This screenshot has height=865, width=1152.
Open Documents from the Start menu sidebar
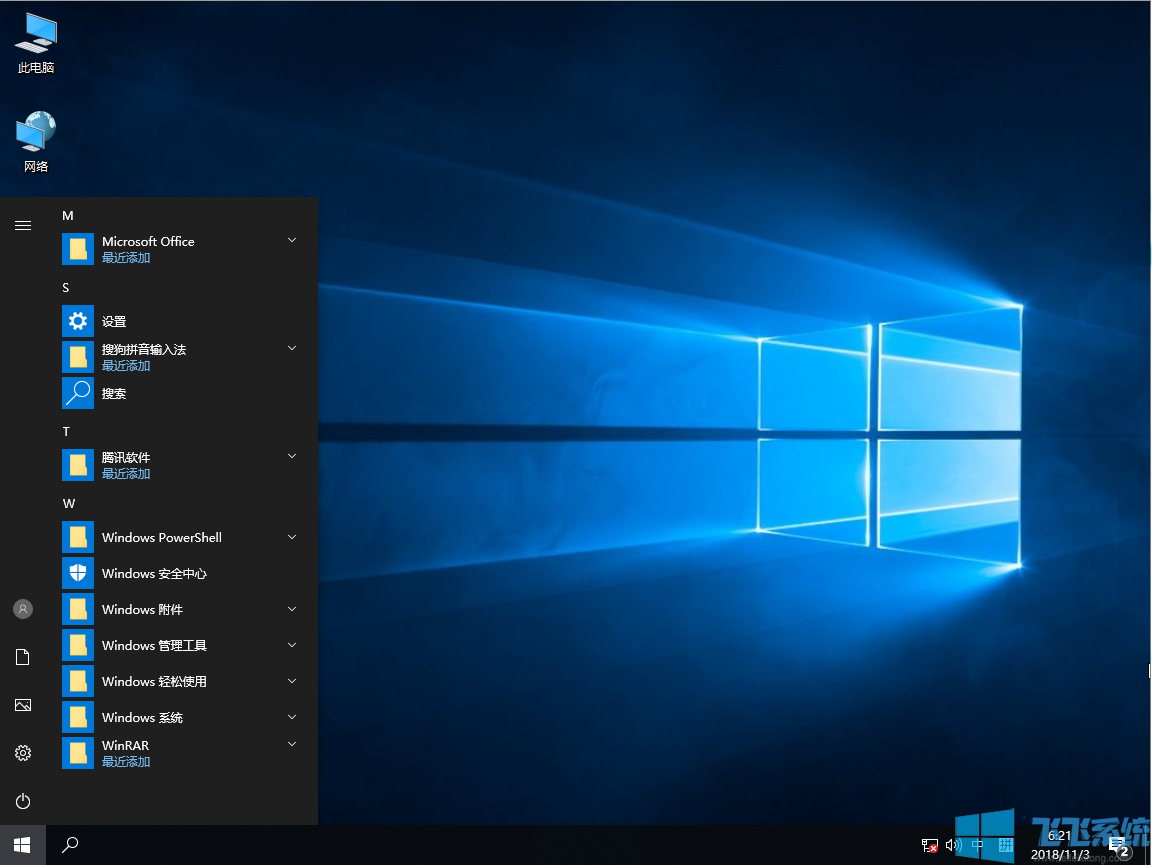pyautogui.click(x=22, y=656)
